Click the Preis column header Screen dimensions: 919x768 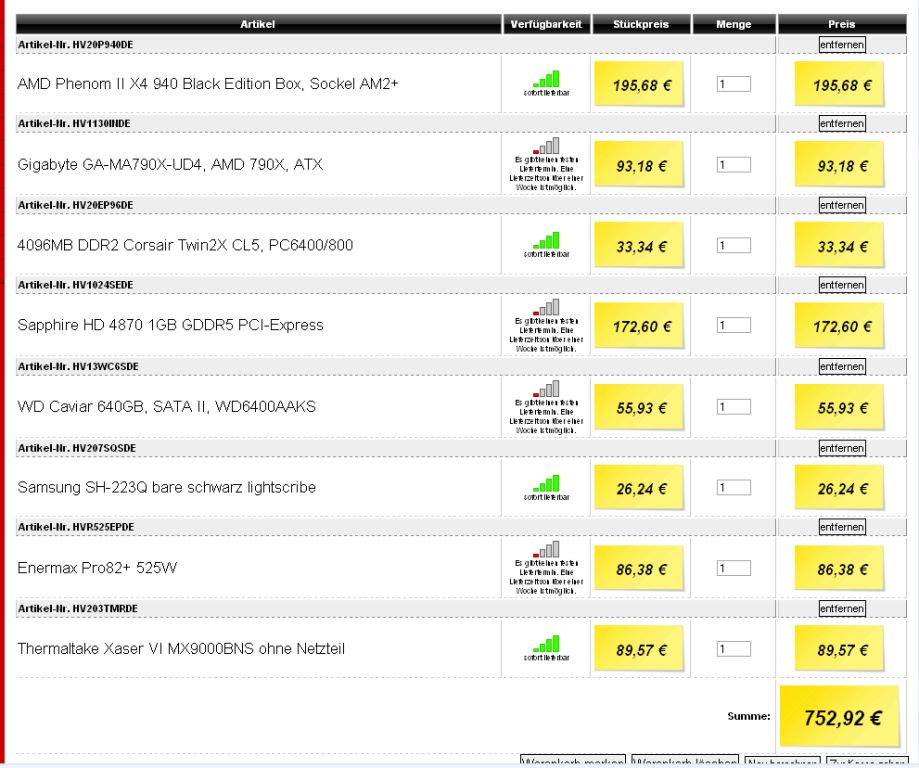coord(842,24)
